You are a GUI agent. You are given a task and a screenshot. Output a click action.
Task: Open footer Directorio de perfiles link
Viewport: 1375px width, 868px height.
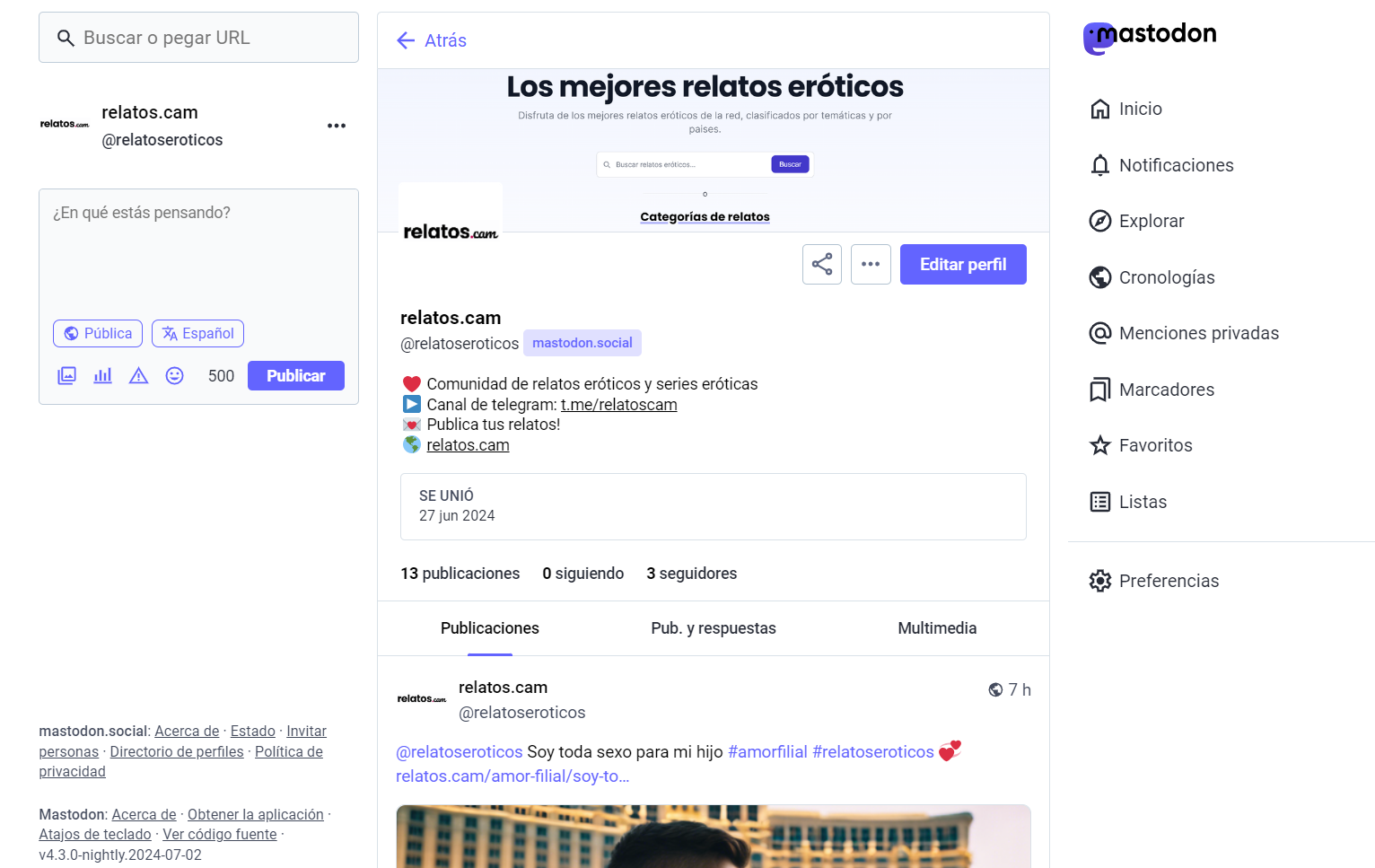click(177, 752)
